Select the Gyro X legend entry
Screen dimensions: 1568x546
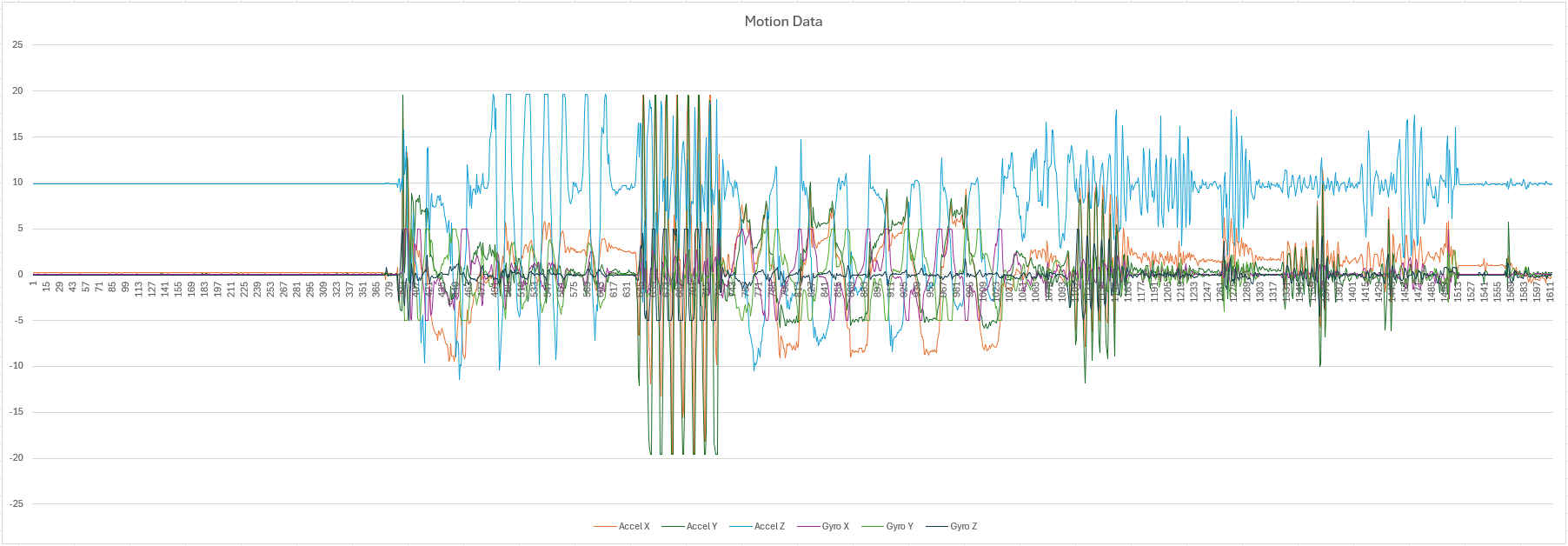point(835,526)
